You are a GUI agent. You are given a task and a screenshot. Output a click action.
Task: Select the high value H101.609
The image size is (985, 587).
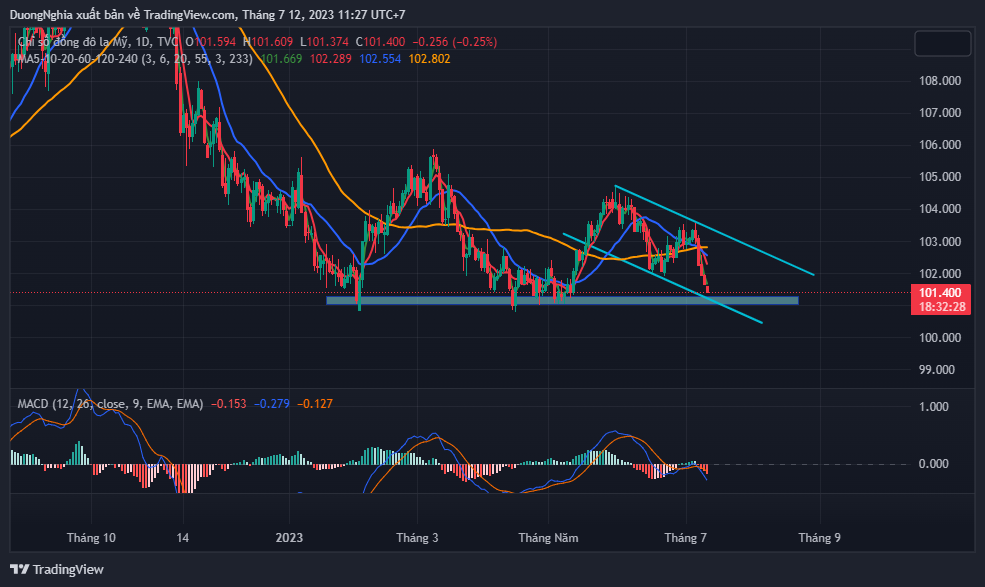click(x=268, y=42)
